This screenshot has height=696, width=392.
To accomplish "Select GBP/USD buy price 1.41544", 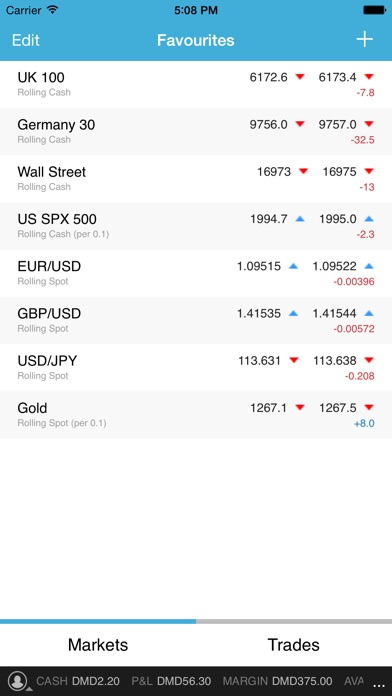I will click(x=334, y=313).
